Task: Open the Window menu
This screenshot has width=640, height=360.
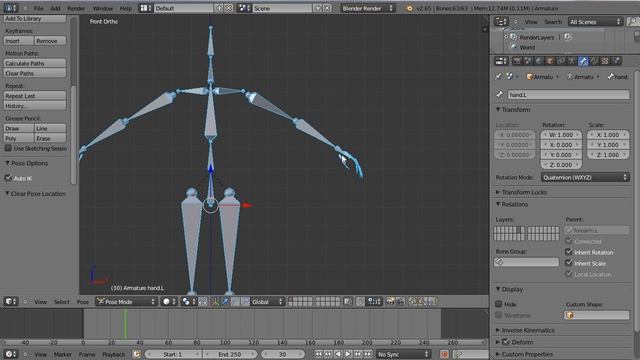Action: click(x=103, y=8)
